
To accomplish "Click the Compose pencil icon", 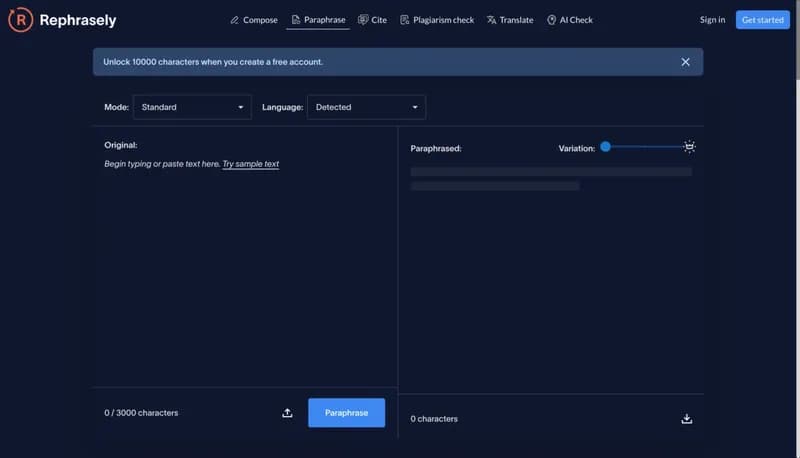I will (234, 20).
